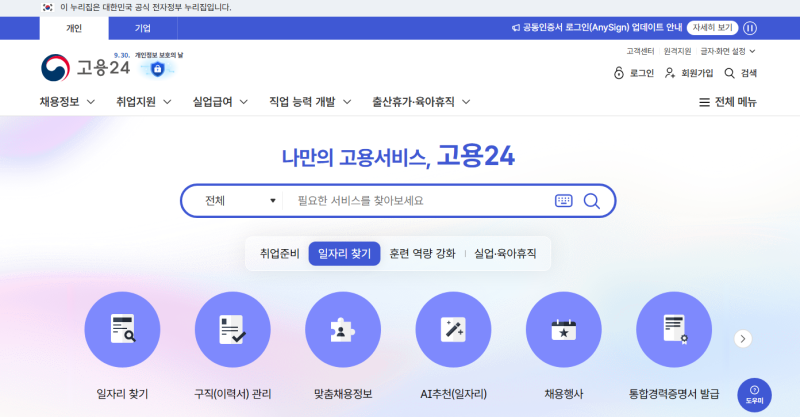
Task: Expand the 실업급여 menu
Action: coord(220,102)
